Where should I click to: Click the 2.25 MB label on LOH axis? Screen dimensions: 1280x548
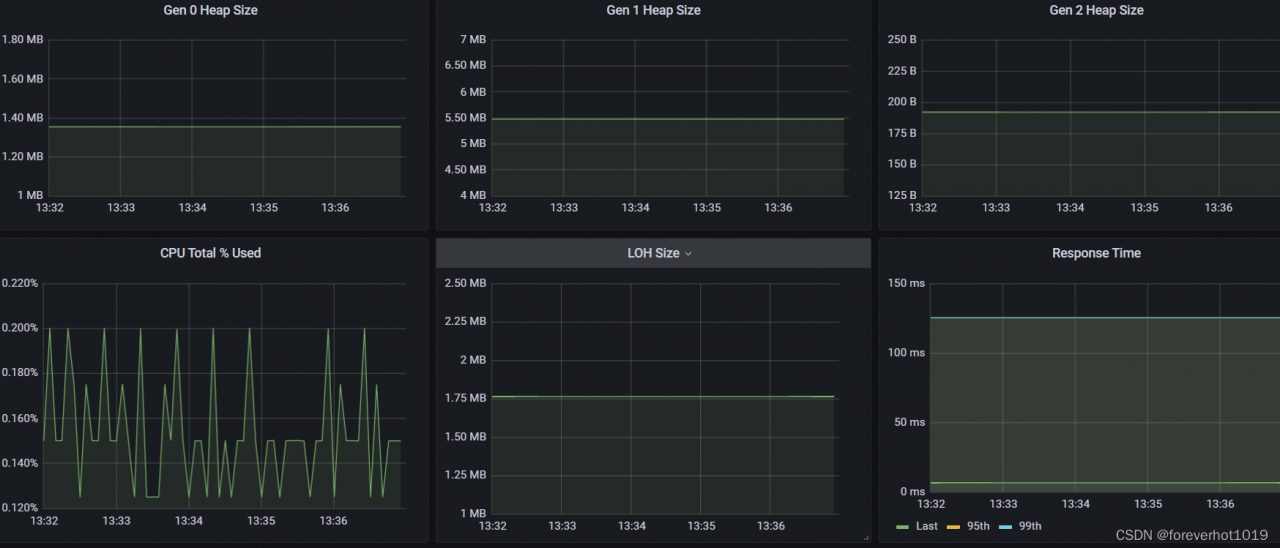click(x=465, y=322)
